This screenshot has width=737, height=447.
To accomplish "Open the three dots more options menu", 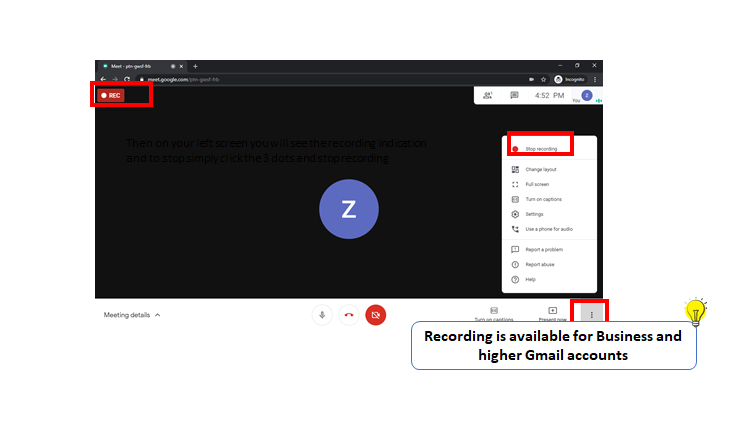I will (x=591, y=314).
